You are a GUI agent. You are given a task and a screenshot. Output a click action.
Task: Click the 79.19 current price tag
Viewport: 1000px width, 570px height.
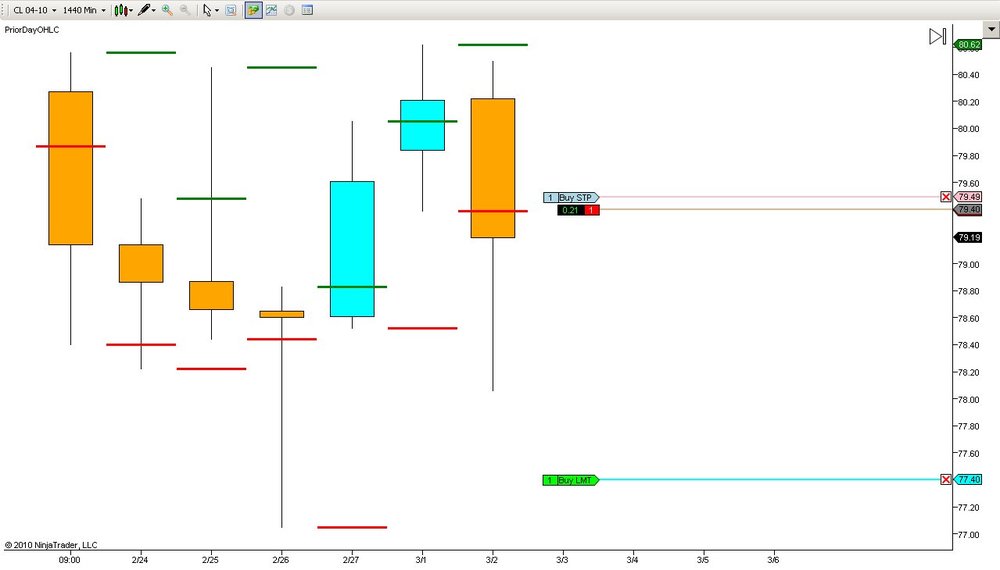click(968, 237)
